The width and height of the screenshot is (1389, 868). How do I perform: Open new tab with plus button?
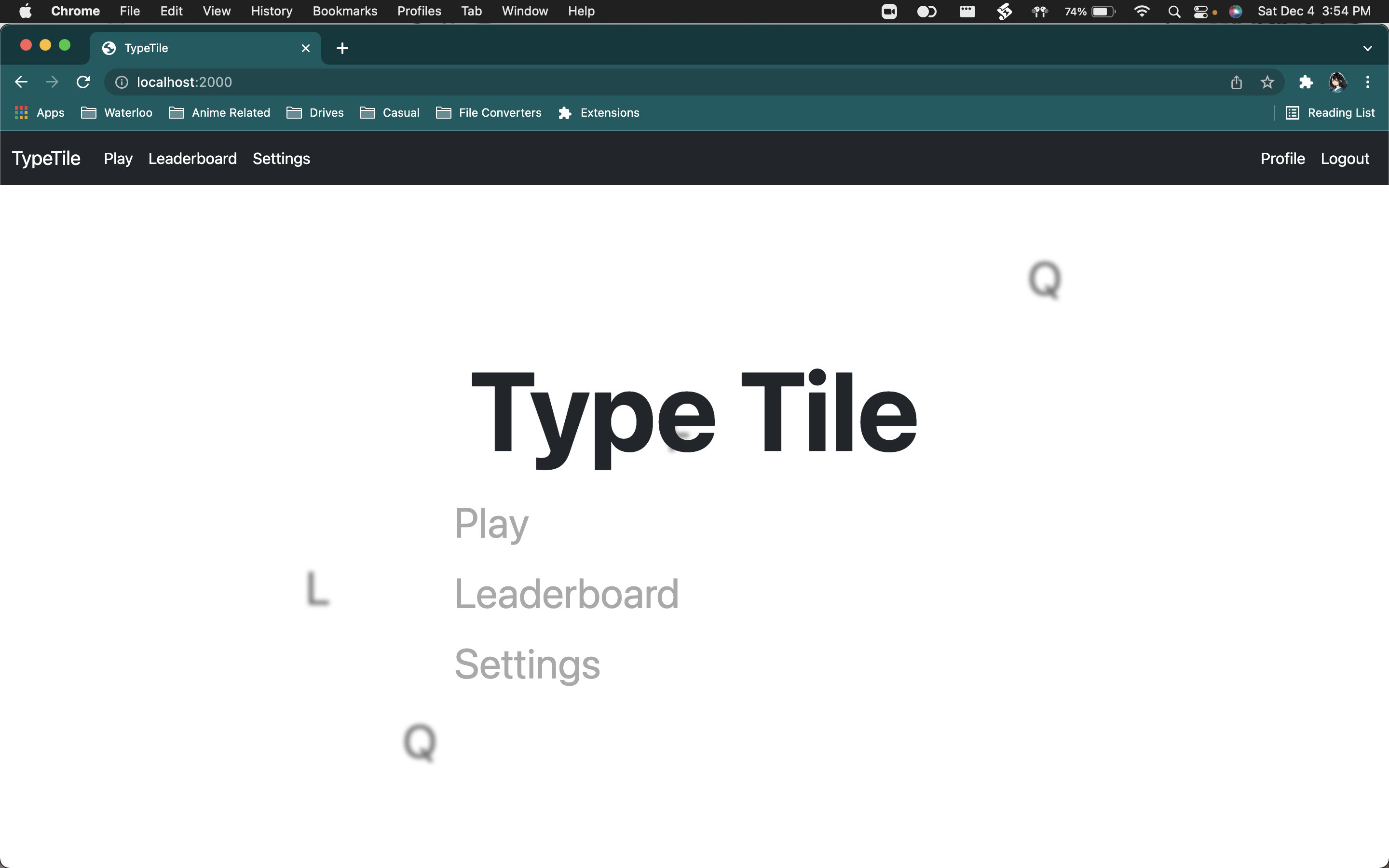(342, 48)
